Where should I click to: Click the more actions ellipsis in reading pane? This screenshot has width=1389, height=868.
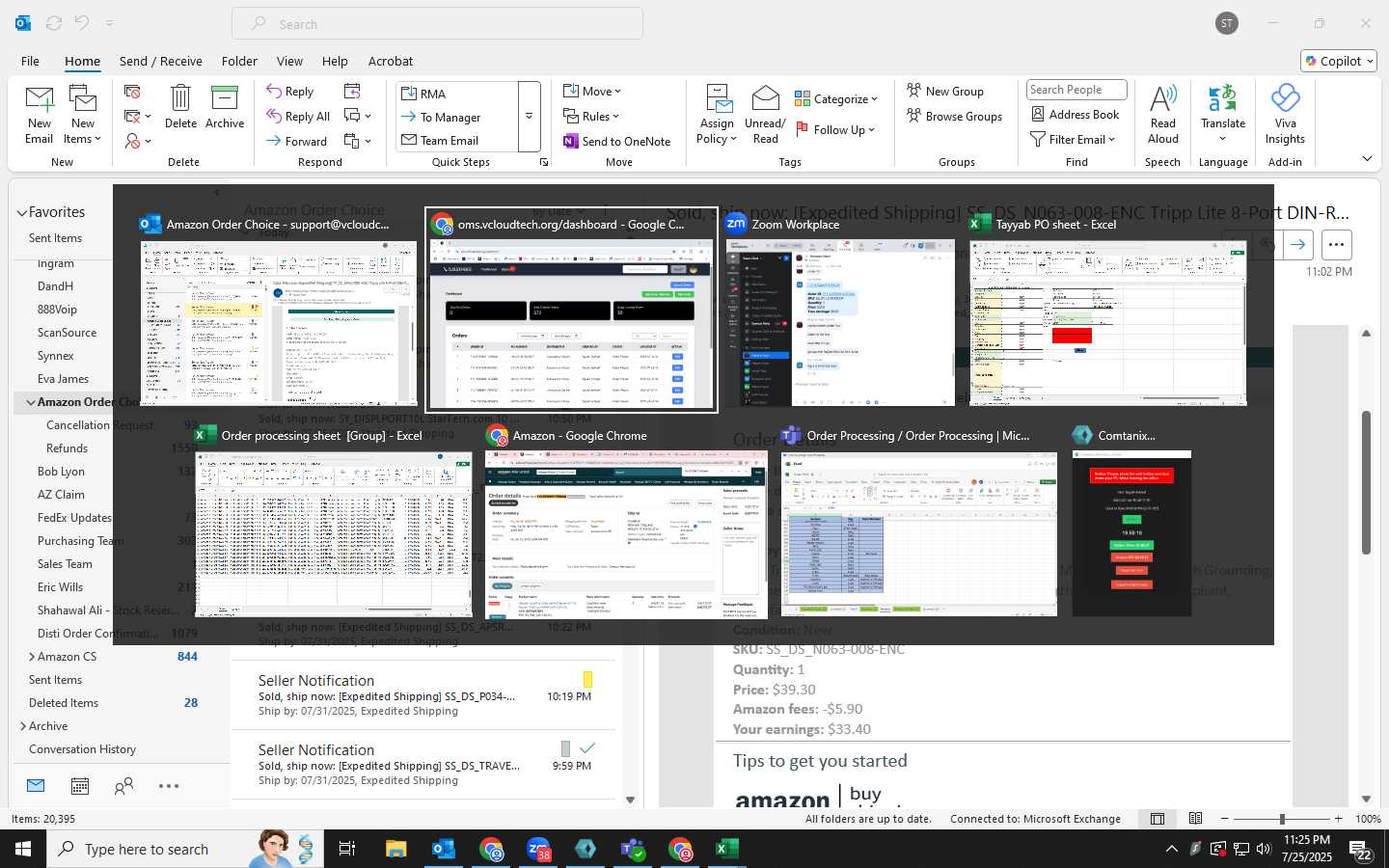[x=1336, y=245]
